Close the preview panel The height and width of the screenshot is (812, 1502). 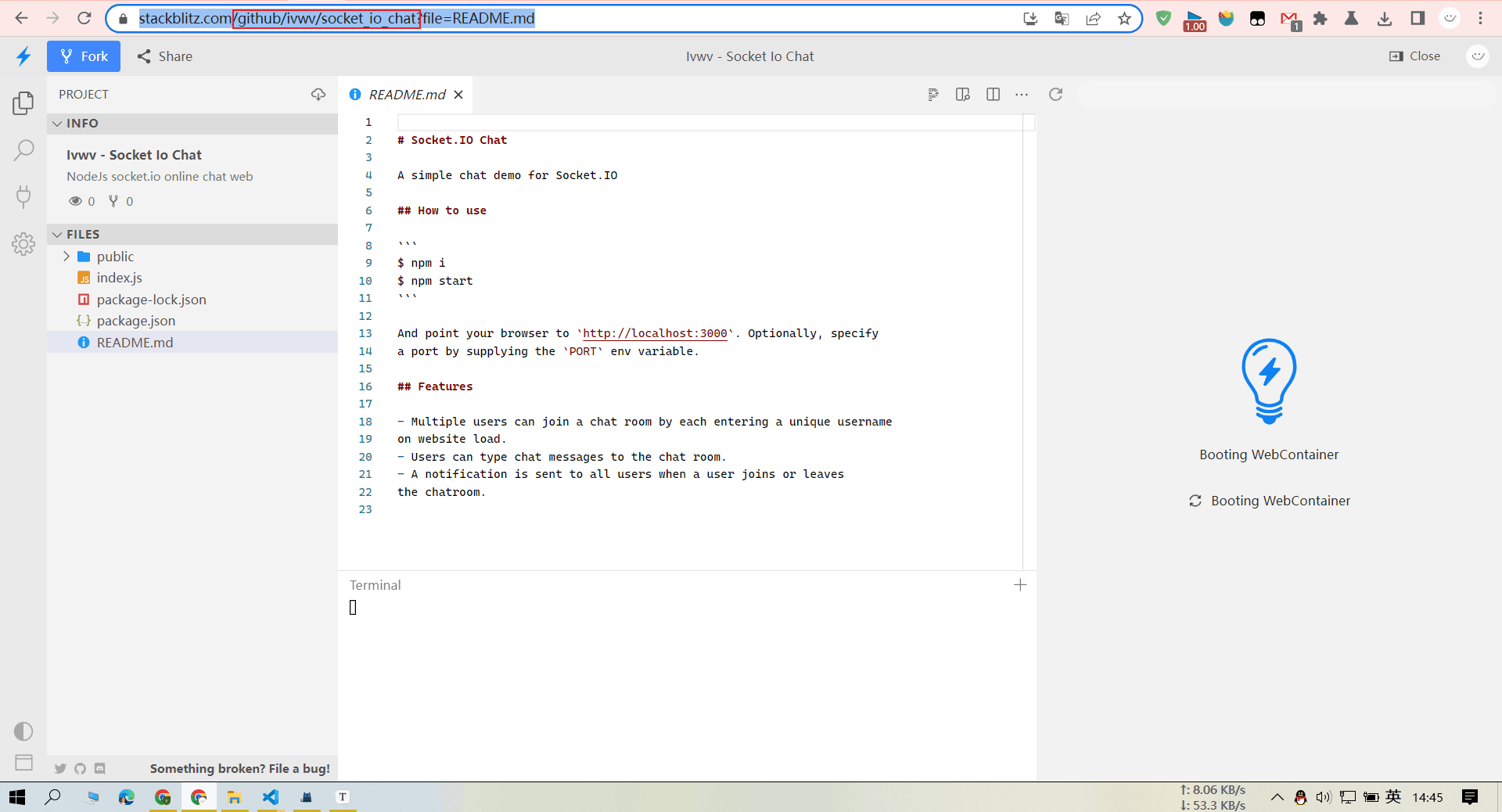click(1414, 56)
